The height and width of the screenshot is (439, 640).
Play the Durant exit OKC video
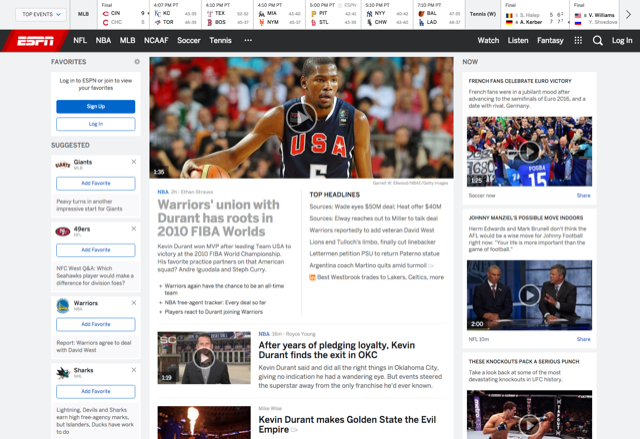point(204,358)
